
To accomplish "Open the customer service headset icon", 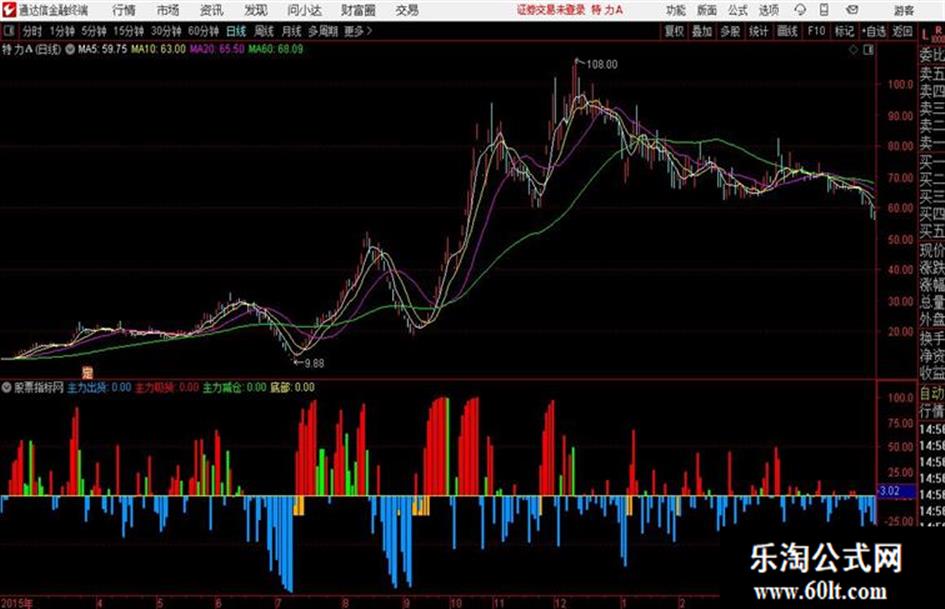I will [800, 10].
